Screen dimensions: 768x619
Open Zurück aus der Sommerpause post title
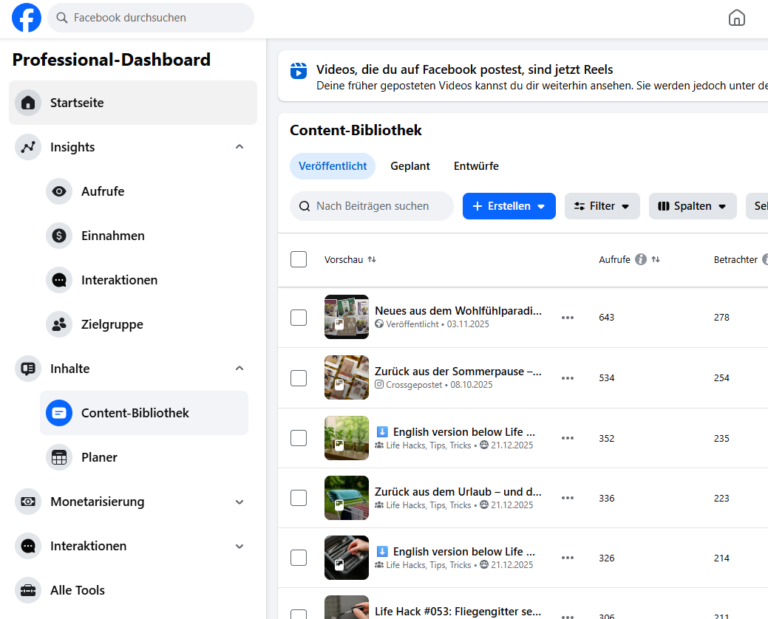458,372
